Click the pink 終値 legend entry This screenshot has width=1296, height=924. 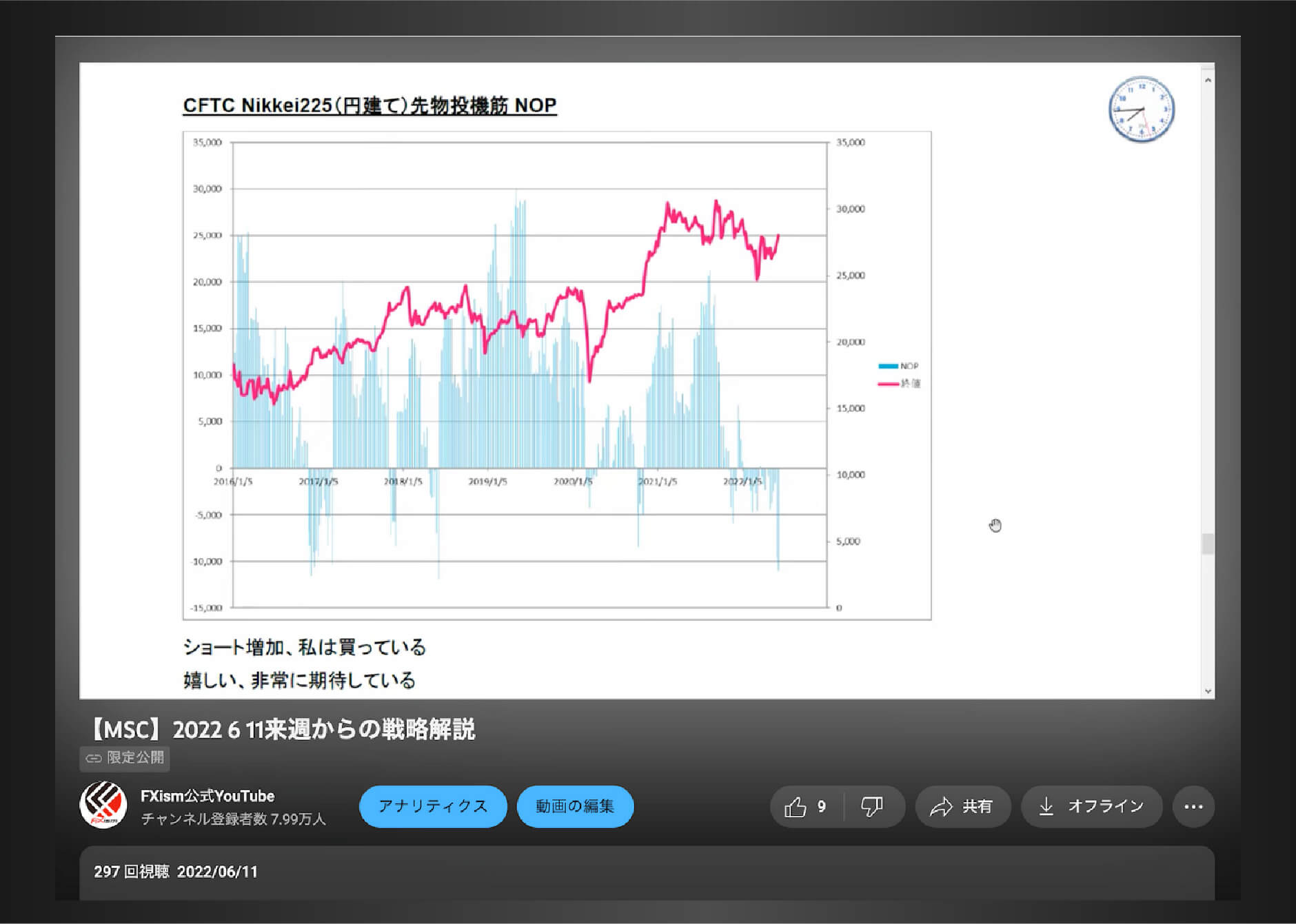coord(899,383)
